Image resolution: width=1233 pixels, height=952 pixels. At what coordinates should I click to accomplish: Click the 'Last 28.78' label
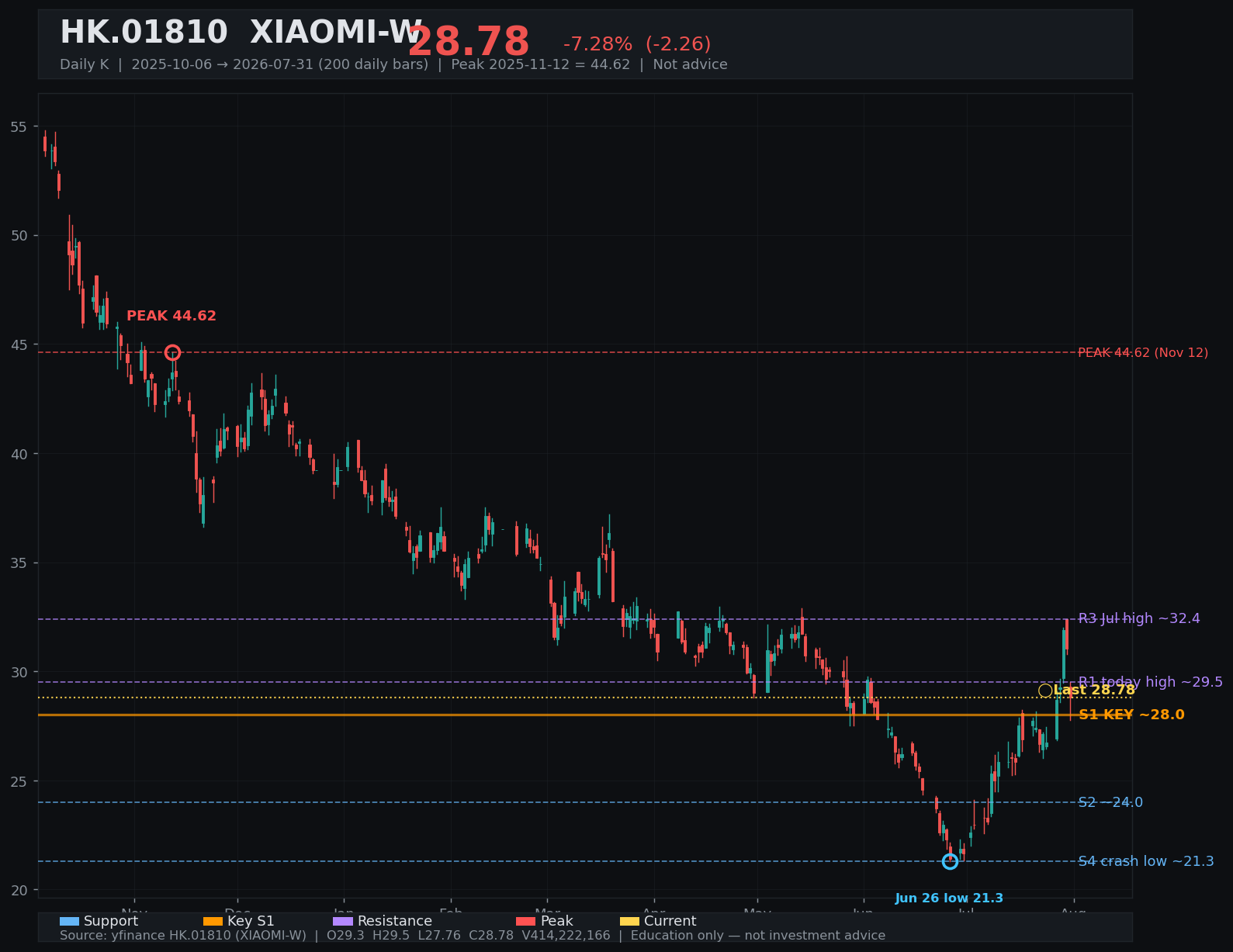pyautogui.click(x=1094, y=691)
